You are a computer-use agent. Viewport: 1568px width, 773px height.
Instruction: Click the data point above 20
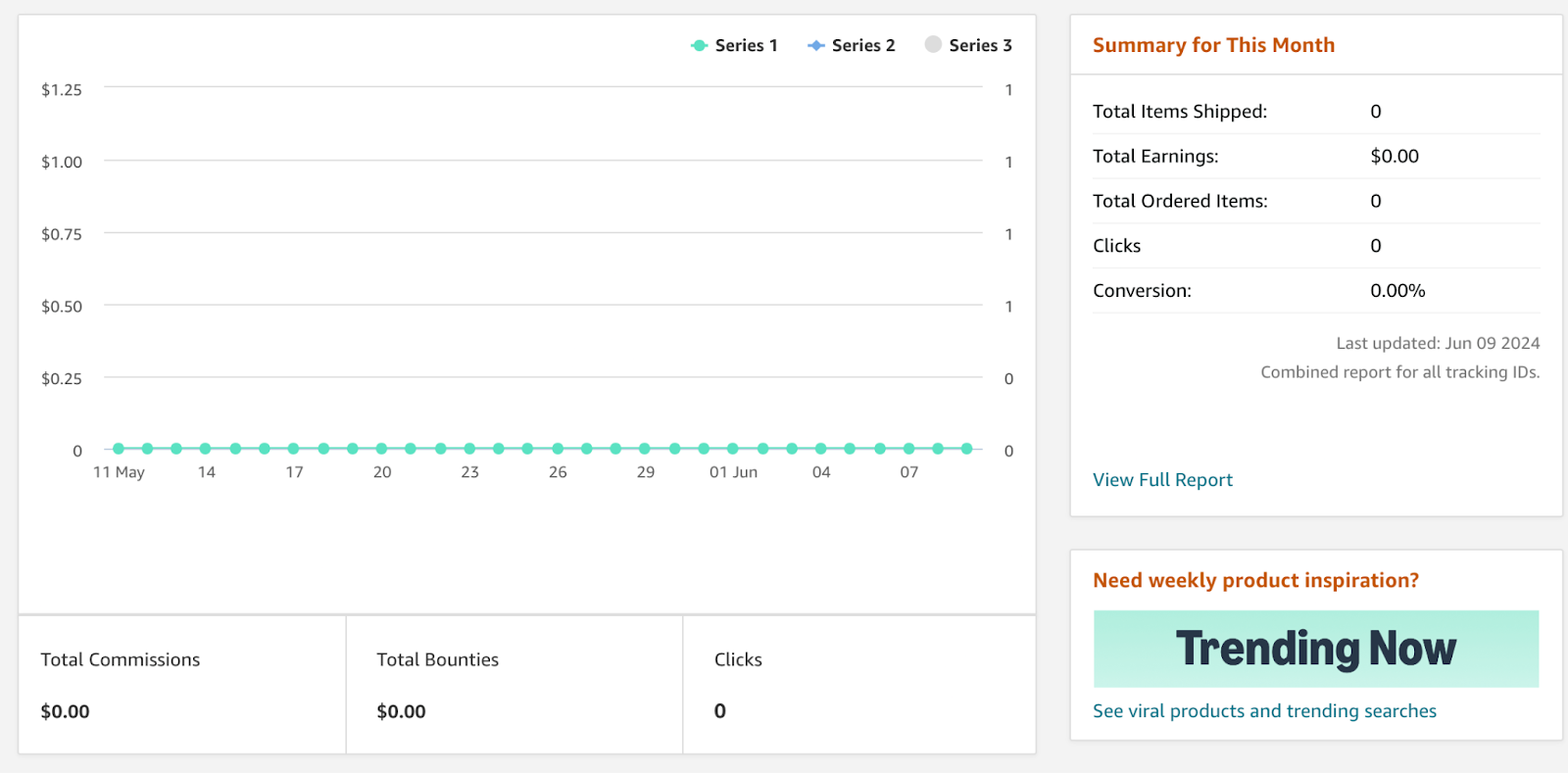point(381,449)
